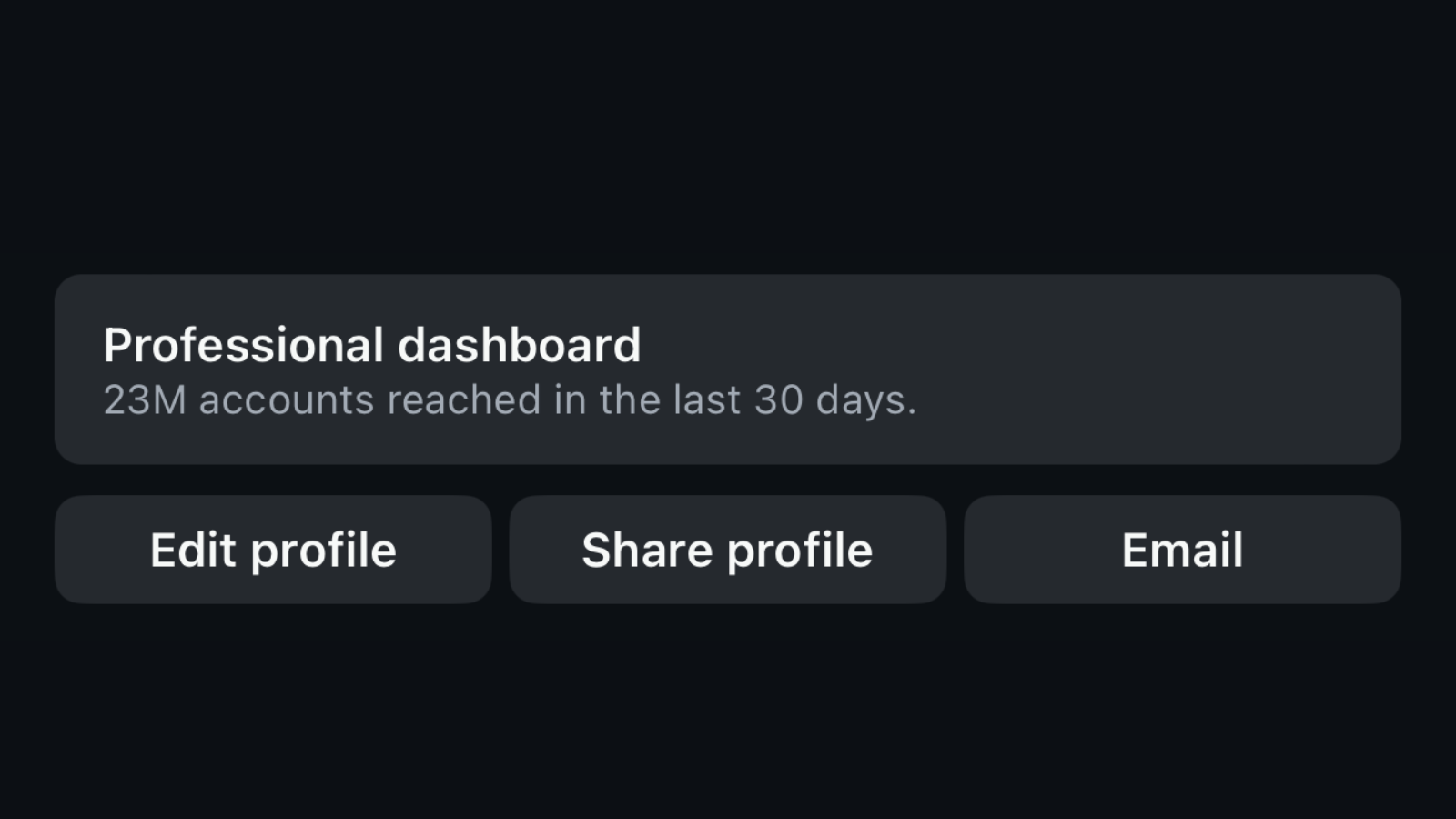This screenshot has height=819, width=1456.
Task: Select Edit profile to update your info
Action: 273,550
